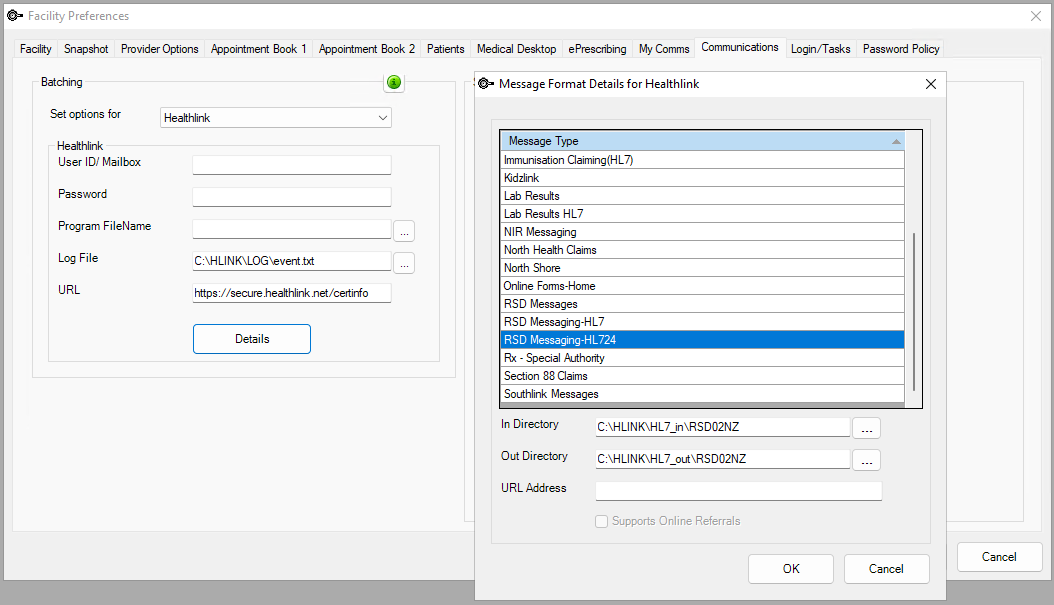Click the green info icon beside Batching
This screenshot has height=605, width=1054.
(x=394, y=82)
